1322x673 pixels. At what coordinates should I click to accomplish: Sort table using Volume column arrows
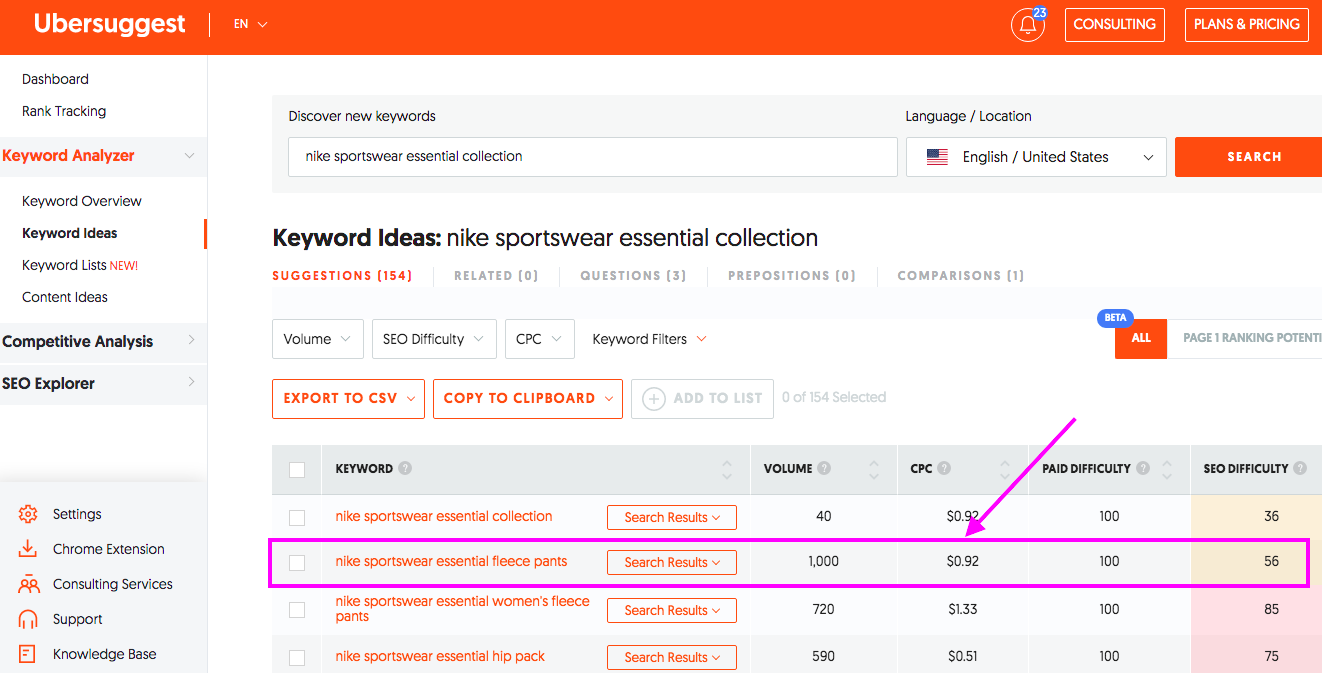click(x=874, y=469)
